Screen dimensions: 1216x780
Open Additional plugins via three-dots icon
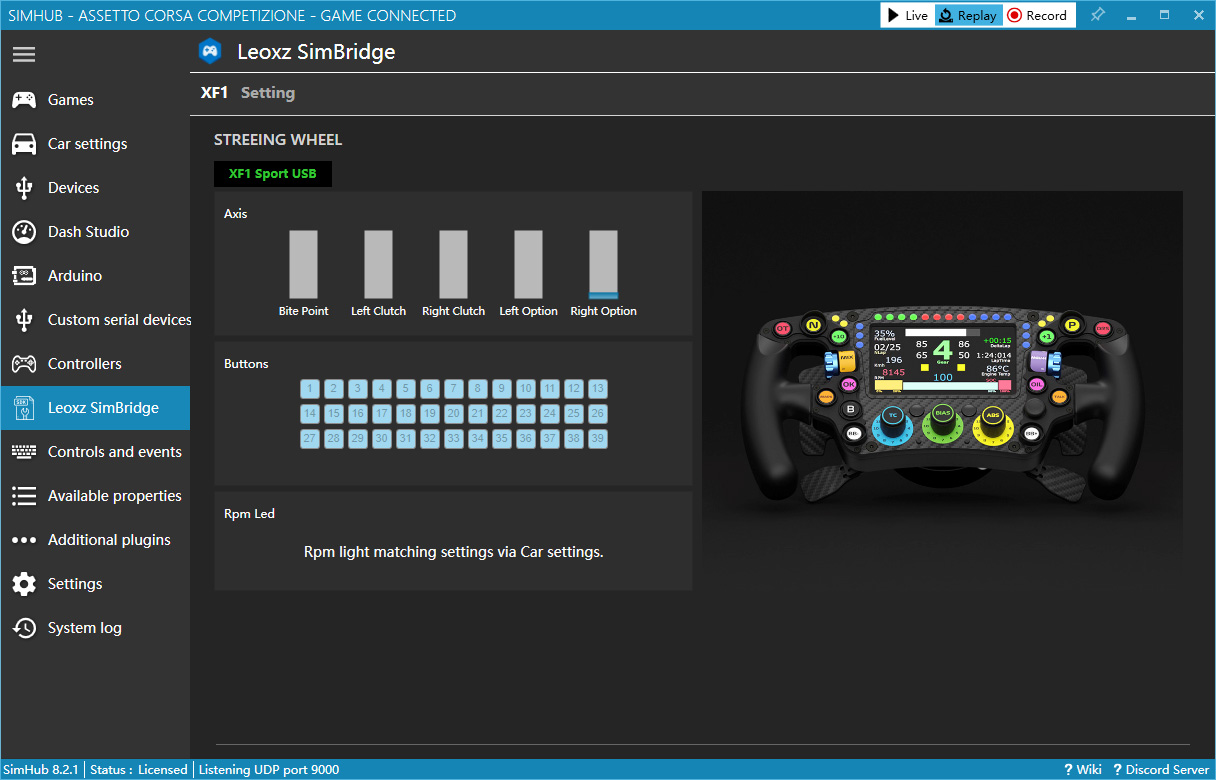click(x=24, y=540)
